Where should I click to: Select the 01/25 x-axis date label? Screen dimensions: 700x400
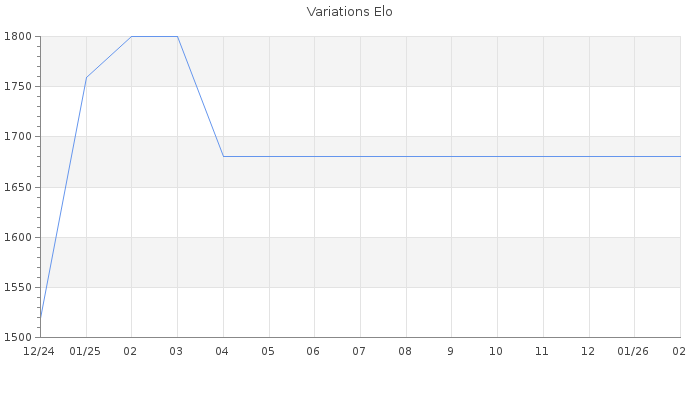[86, 351]
